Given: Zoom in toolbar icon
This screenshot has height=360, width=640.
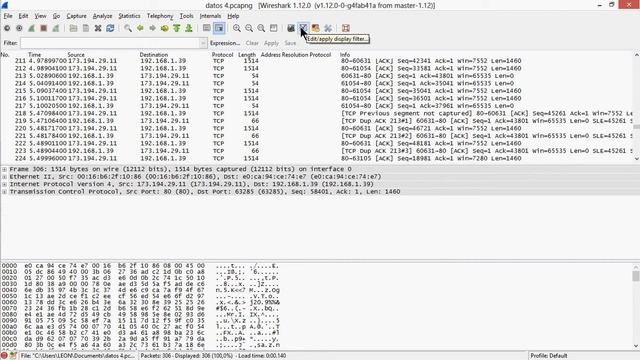Looking at the screenshot, I should 237,28.
